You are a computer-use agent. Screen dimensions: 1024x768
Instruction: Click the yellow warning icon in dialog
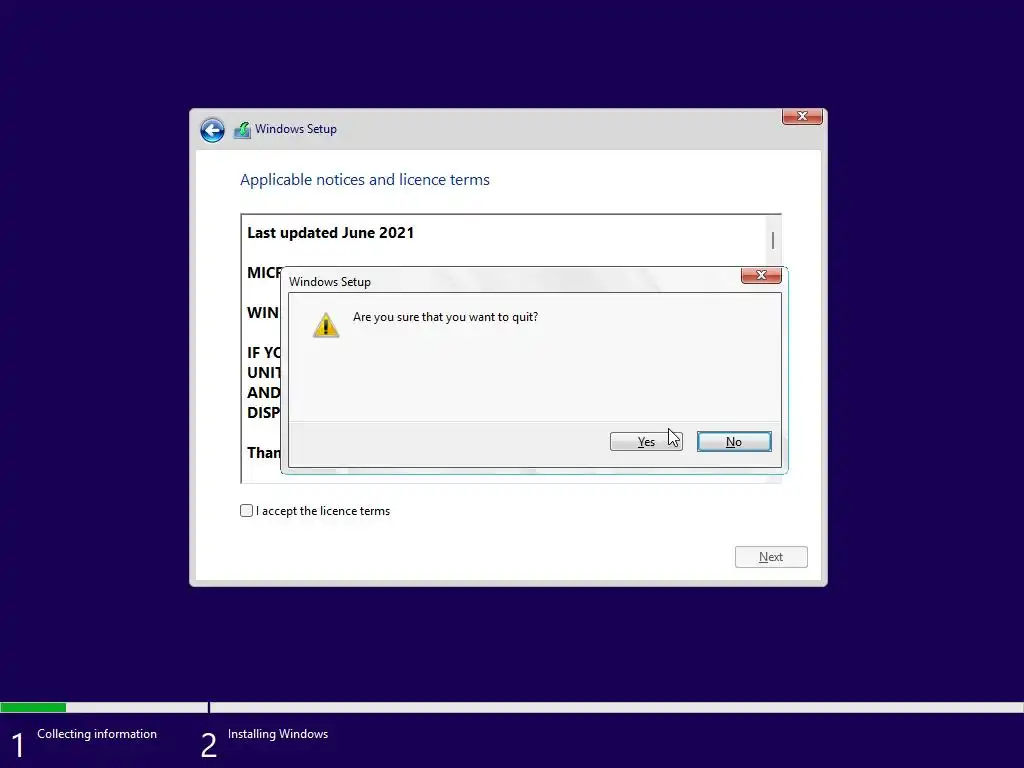(x=325, y=325)
